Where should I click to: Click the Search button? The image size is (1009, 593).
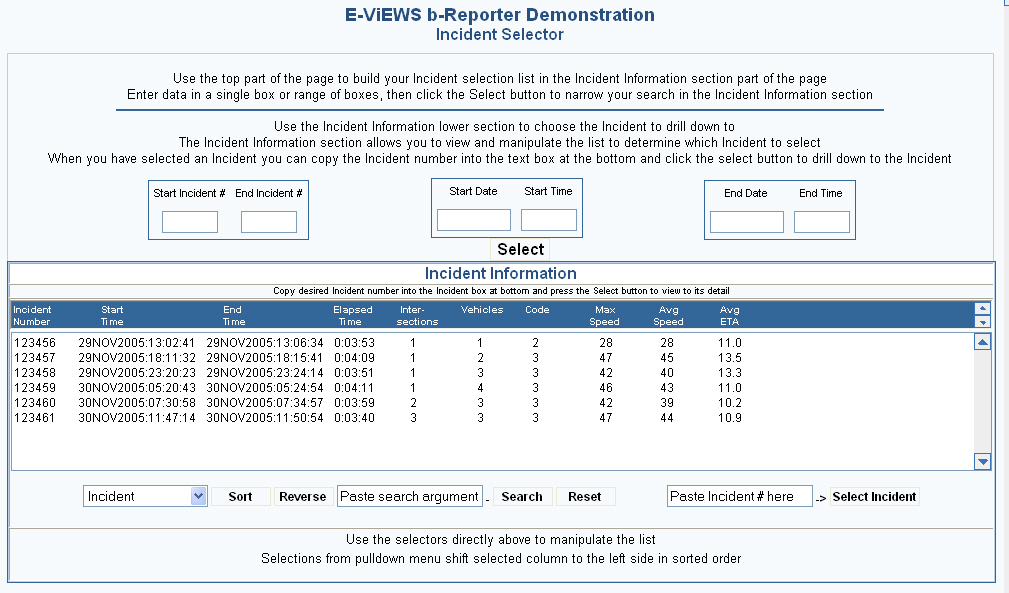click(521, 496)
